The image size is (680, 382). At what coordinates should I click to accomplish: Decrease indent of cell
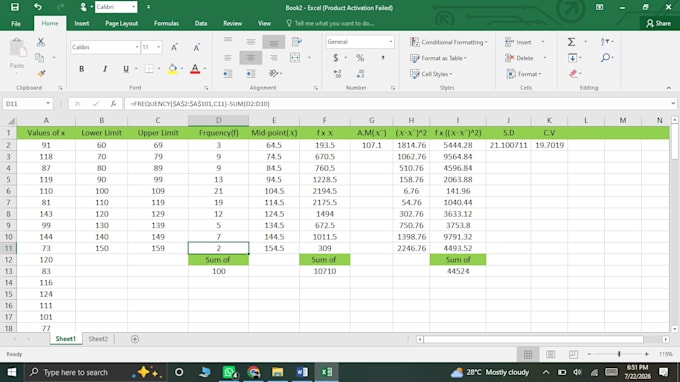point(228,74)
